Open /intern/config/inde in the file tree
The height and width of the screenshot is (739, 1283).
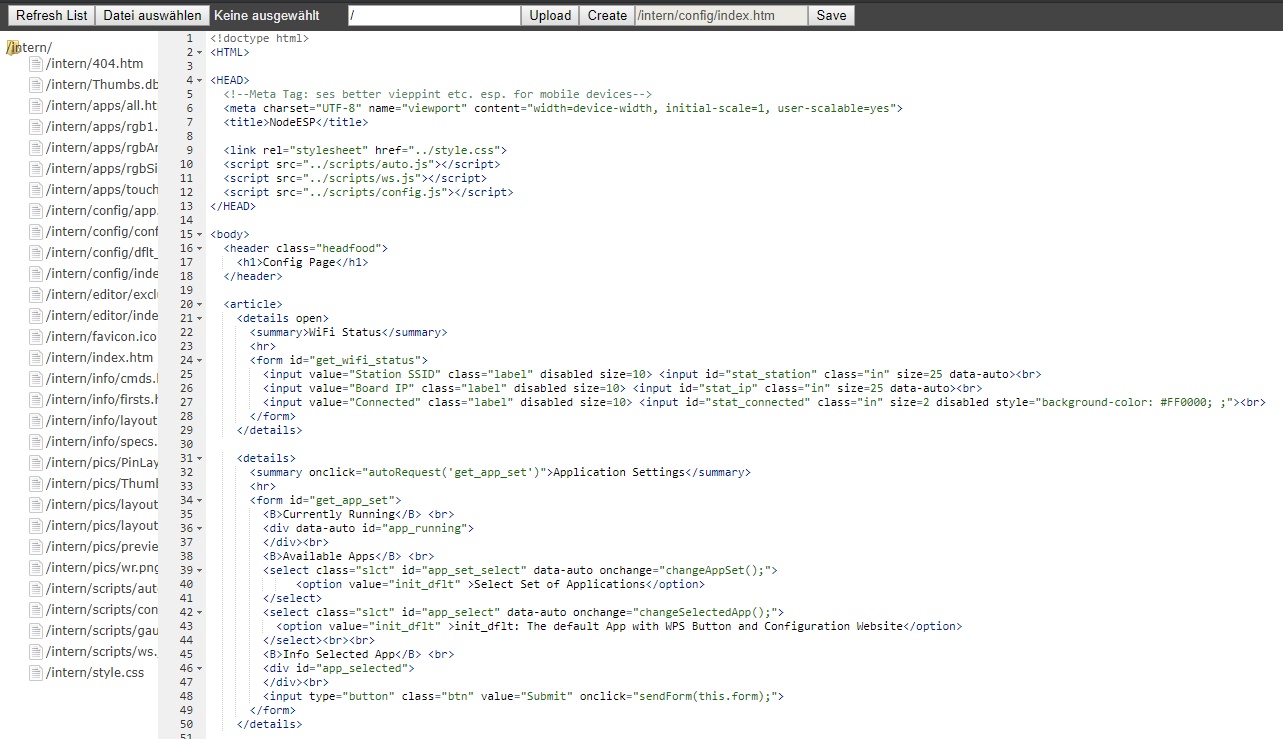tap(102, 274)
